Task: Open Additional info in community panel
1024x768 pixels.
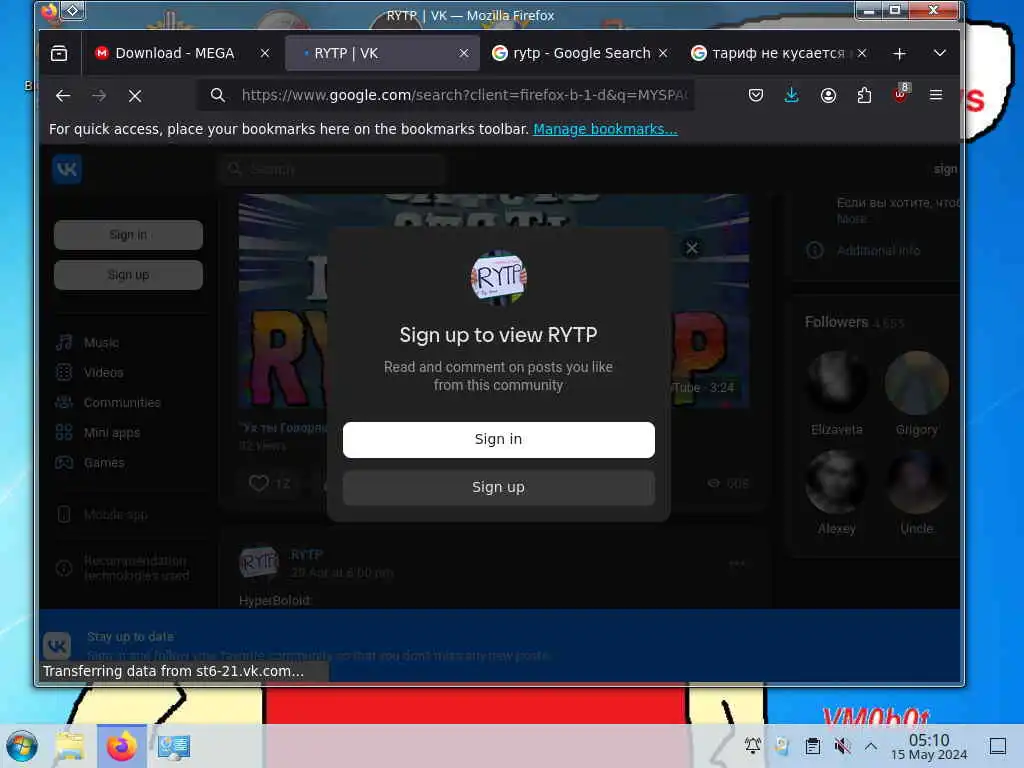Action: coord(878,250)
